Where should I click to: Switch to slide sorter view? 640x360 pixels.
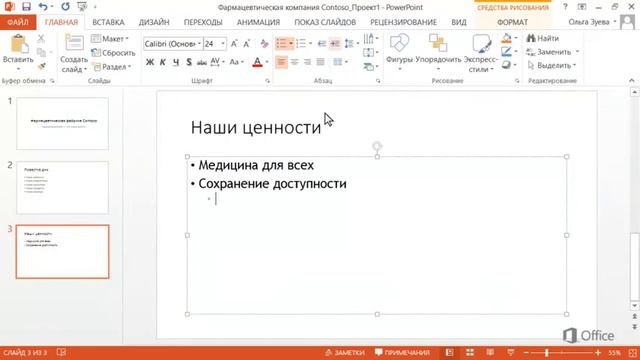pos(470,353)
